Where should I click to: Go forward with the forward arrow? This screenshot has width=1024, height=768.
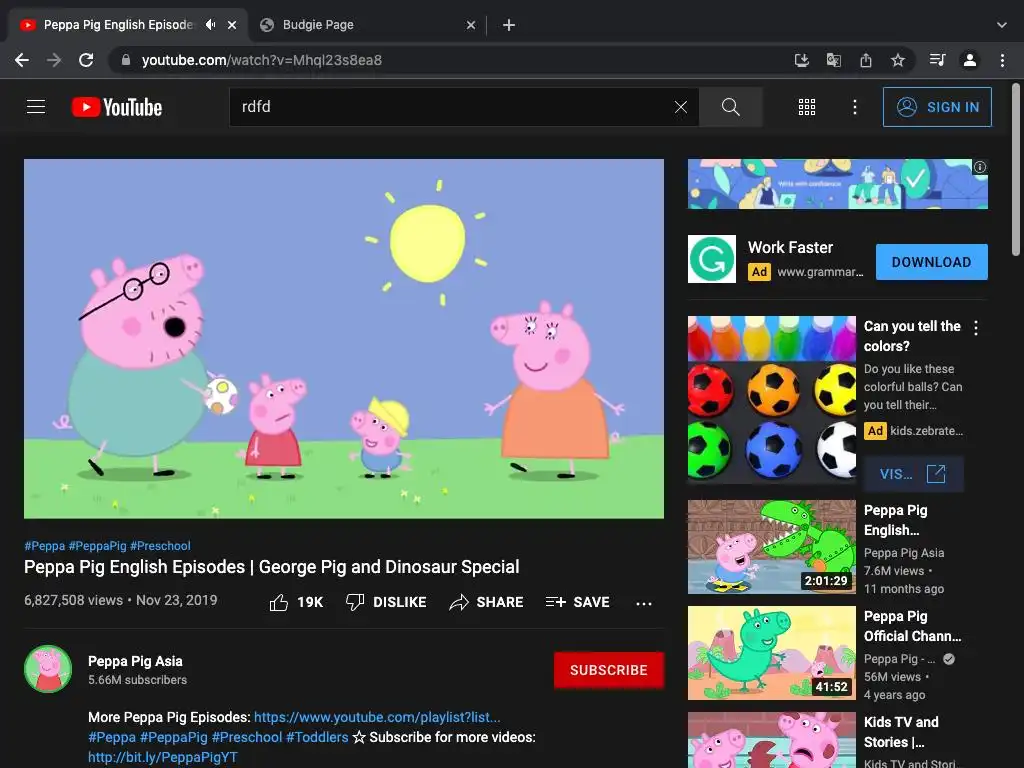coord(54,60)
